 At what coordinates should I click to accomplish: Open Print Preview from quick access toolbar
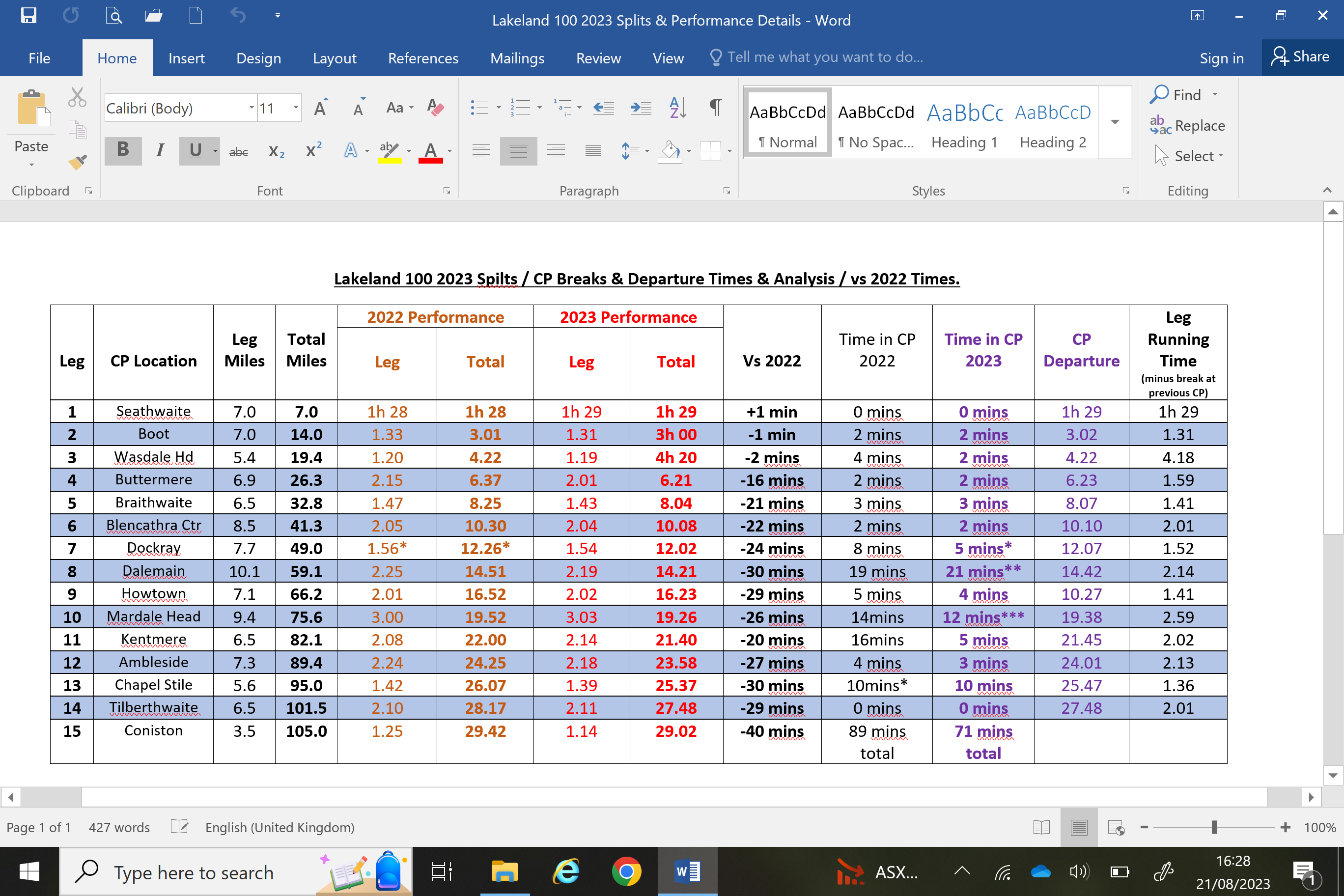(113, 15)
